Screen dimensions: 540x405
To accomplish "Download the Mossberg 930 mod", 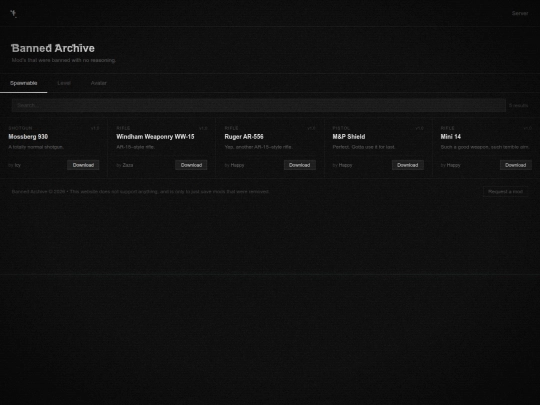I will tap(83, 165).
